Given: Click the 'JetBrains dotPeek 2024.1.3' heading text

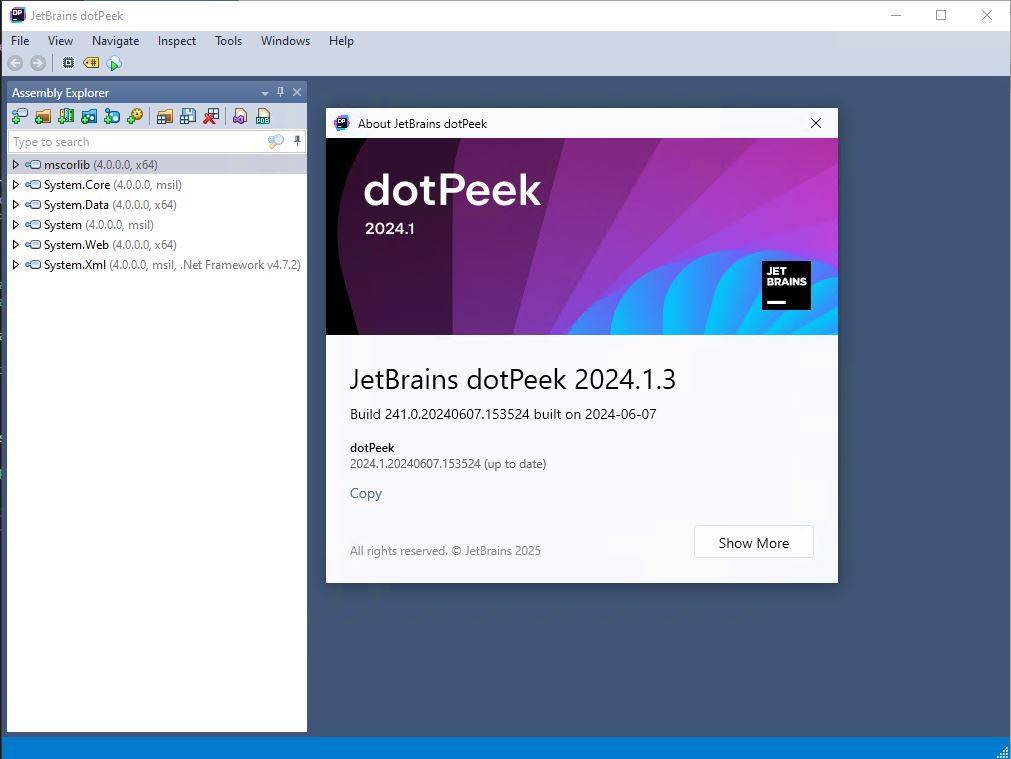Looking at the screenshot, I should coord(513,379).
